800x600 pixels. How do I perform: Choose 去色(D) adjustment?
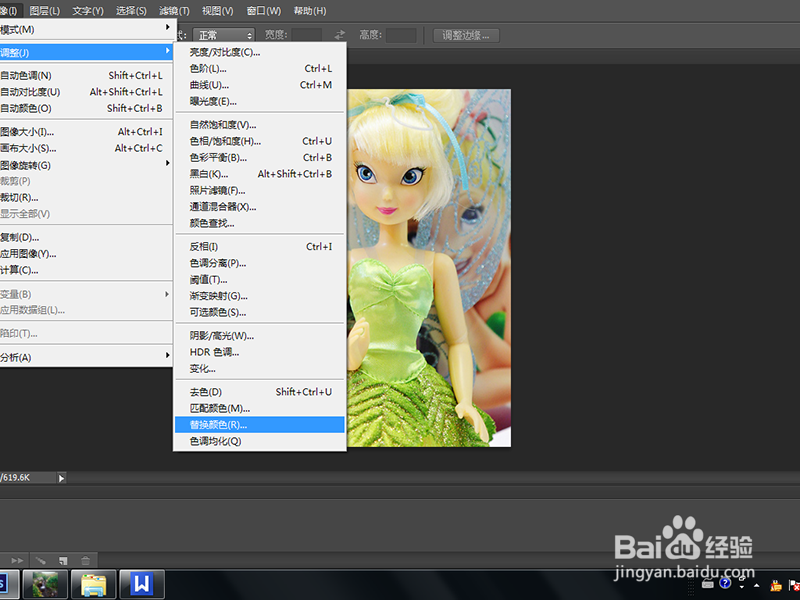tap(260, 391)
